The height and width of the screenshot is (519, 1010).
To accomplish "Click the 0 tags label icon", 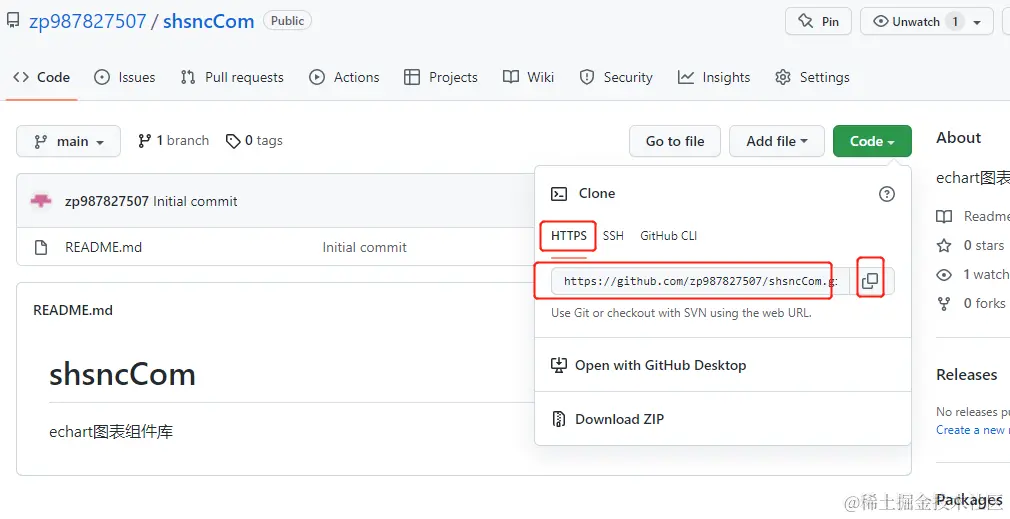I will pos(233,141).
